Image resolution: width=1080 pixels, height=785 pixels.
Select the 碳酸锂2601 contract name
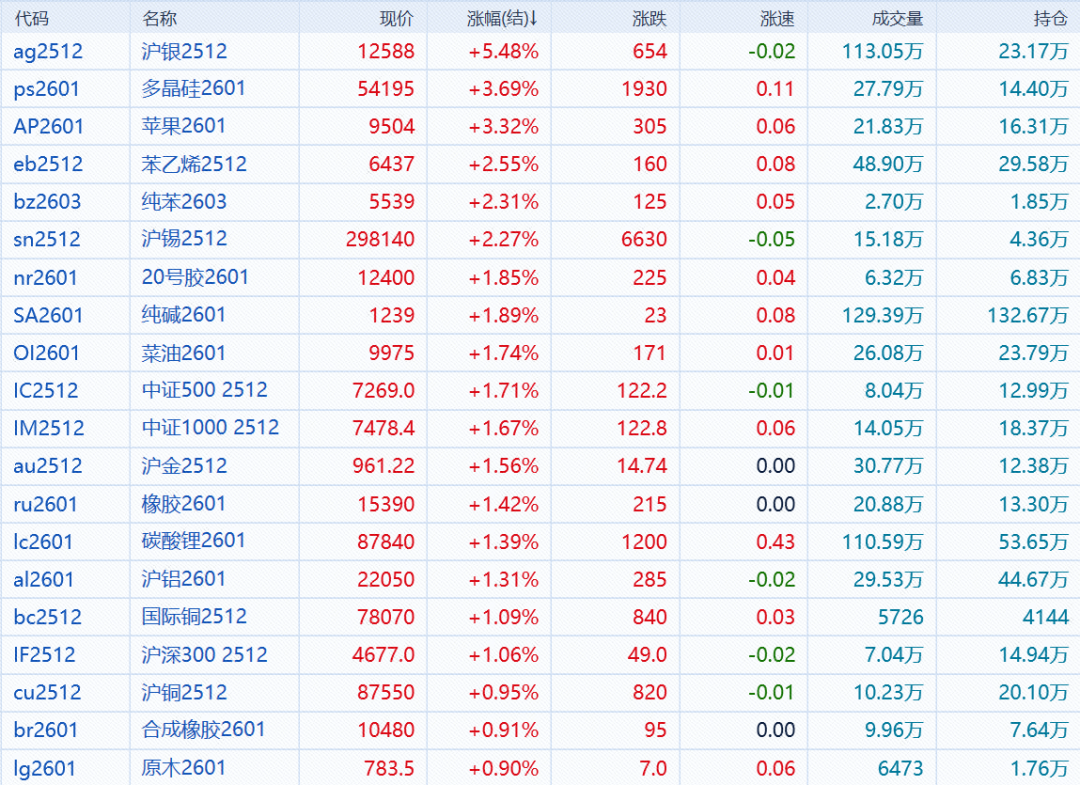pyautogui.click(x=193, y=541)
